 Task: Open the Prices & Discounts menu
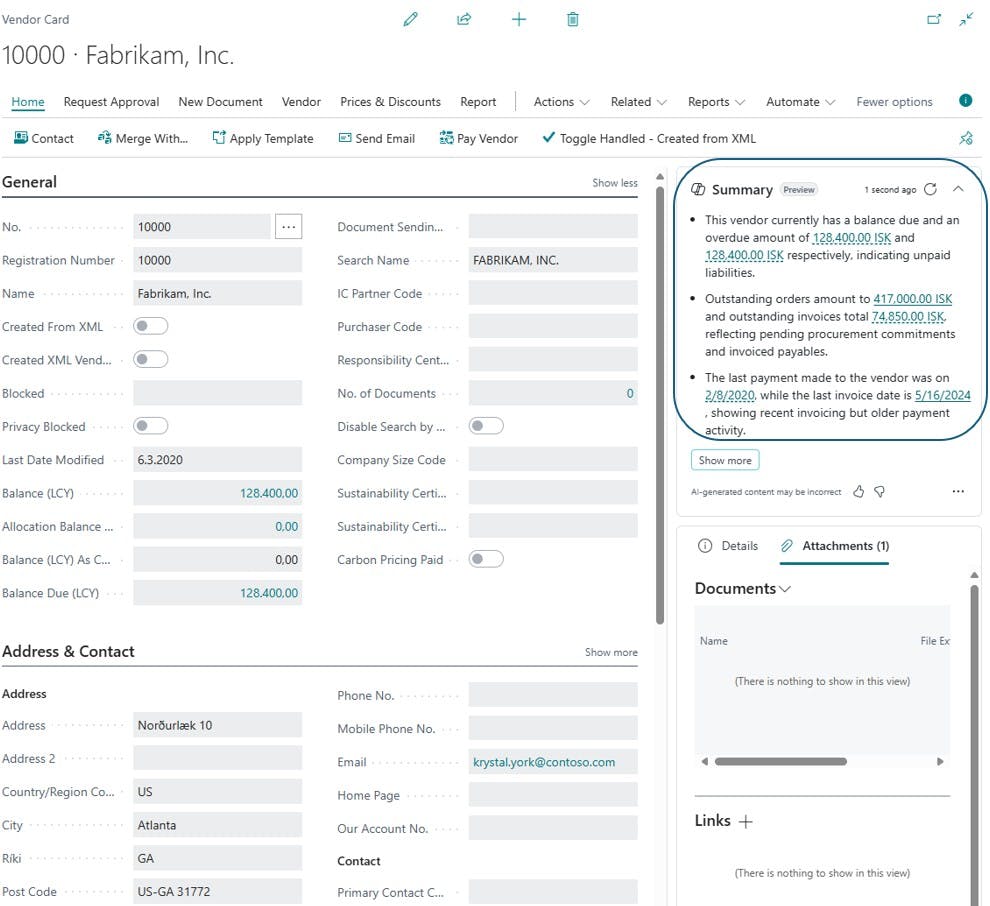390,102
